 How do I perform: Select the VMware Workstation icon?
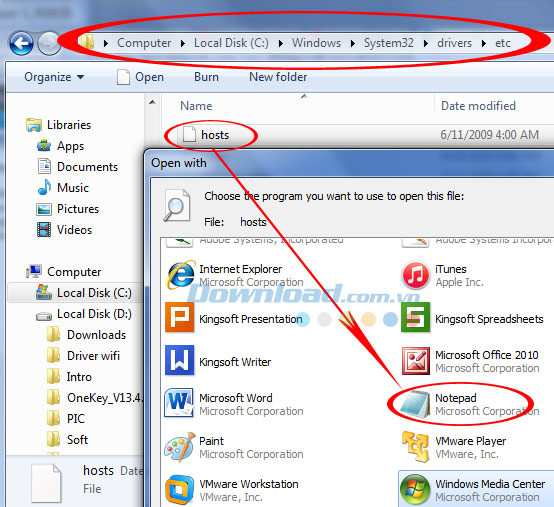(x=179, y=490)
